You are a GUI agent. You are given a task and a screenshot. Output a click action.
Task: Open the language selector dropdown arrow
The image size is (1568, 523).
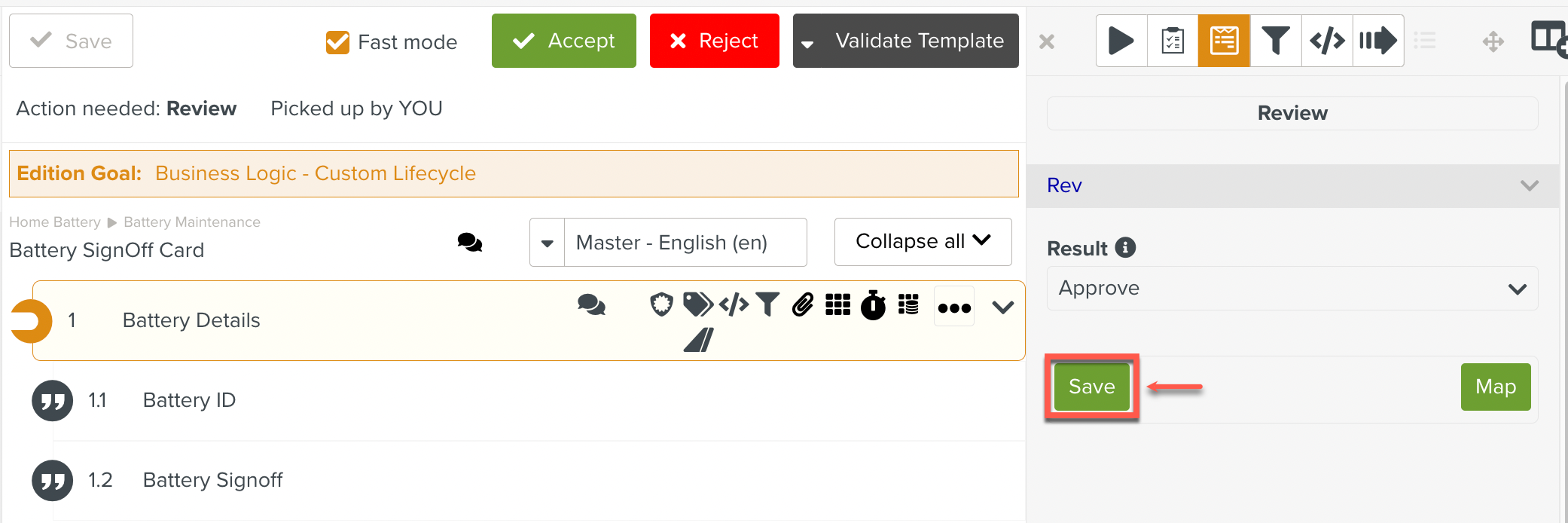point(548,243)
